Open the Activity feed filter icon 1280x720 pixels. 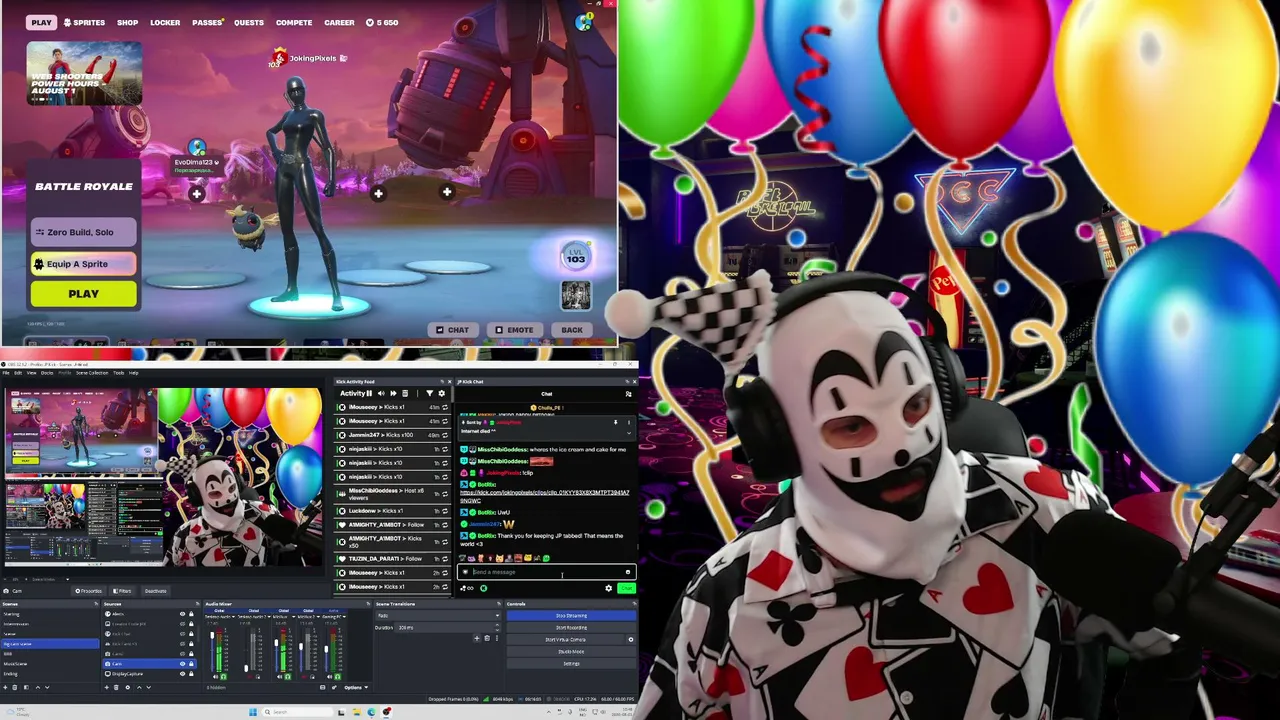tap(430, 393)
